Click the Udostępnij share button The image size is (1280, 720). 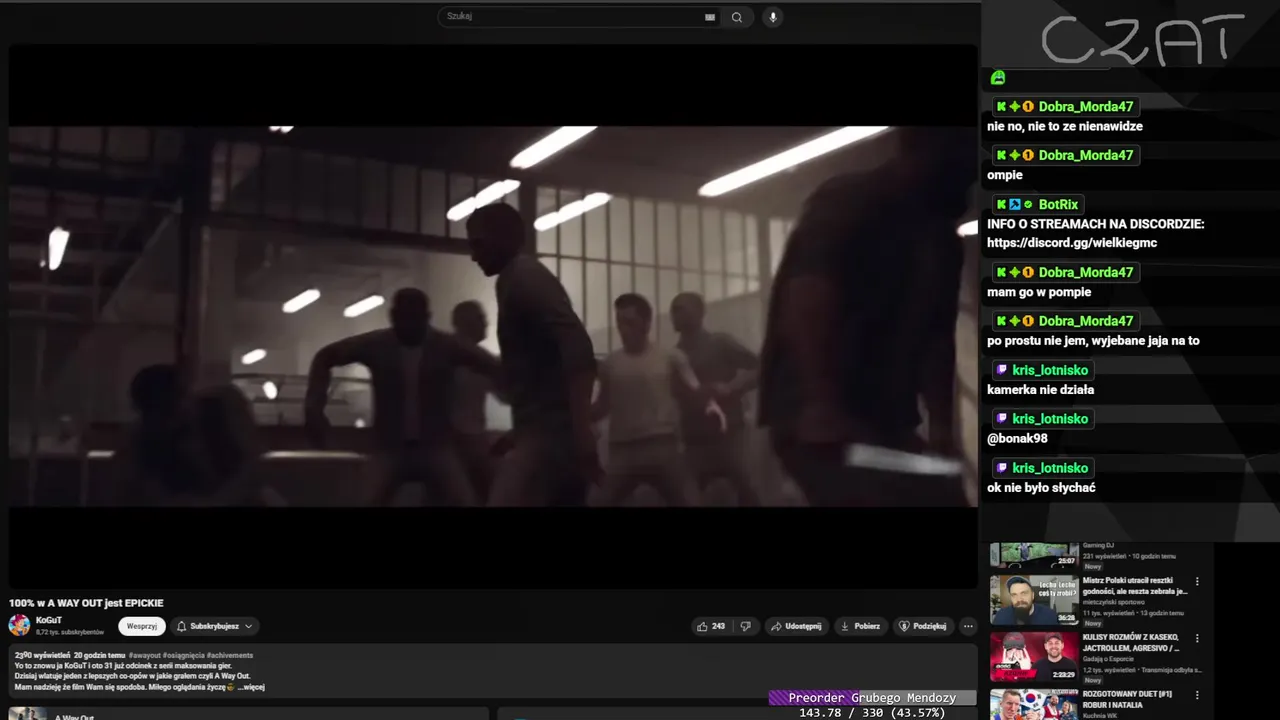796,626
